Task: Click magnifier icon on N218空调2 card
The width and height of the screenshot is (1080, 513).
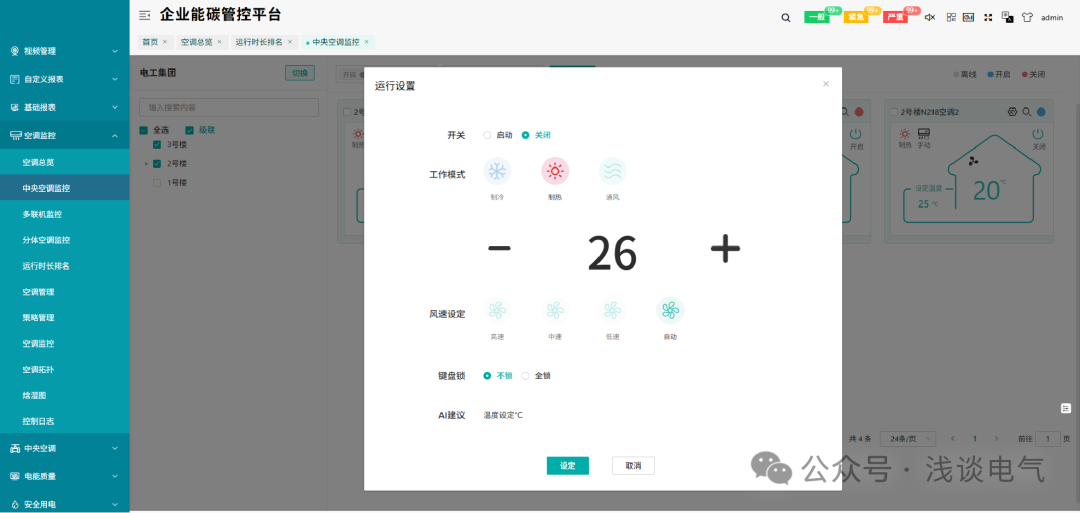Action: click(x=1026, y=112)
